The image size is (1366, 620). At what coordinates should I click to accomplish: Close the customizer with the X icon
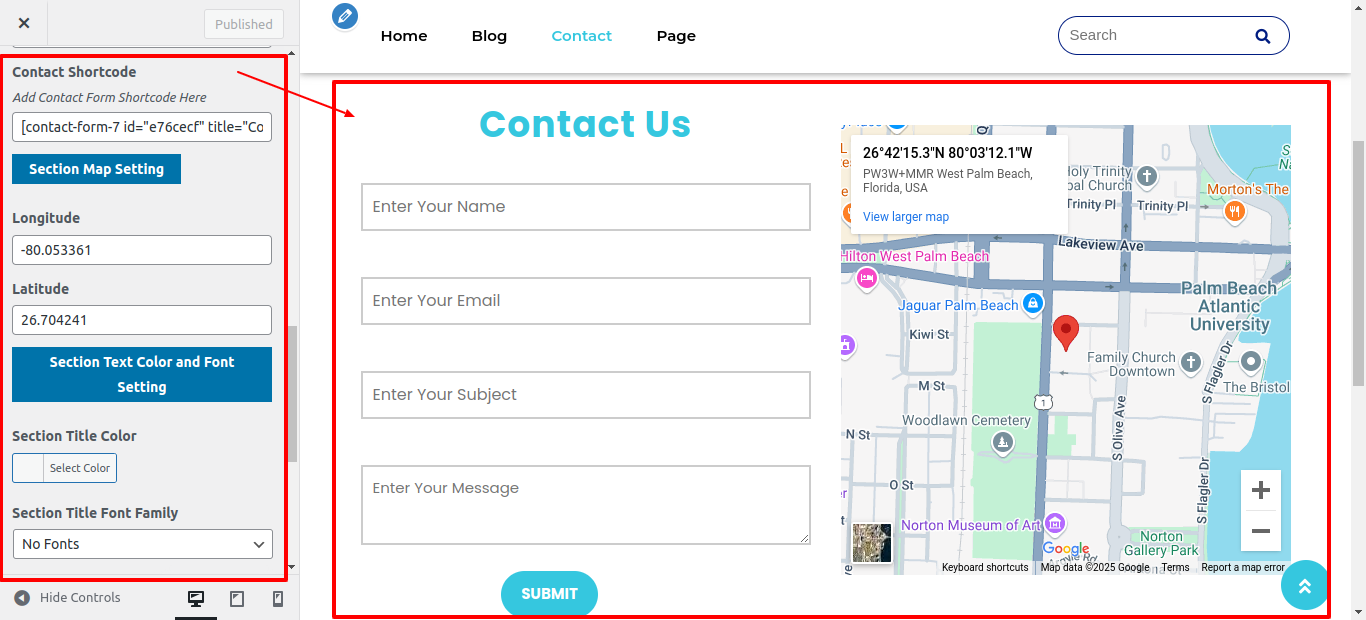[24, 23]
